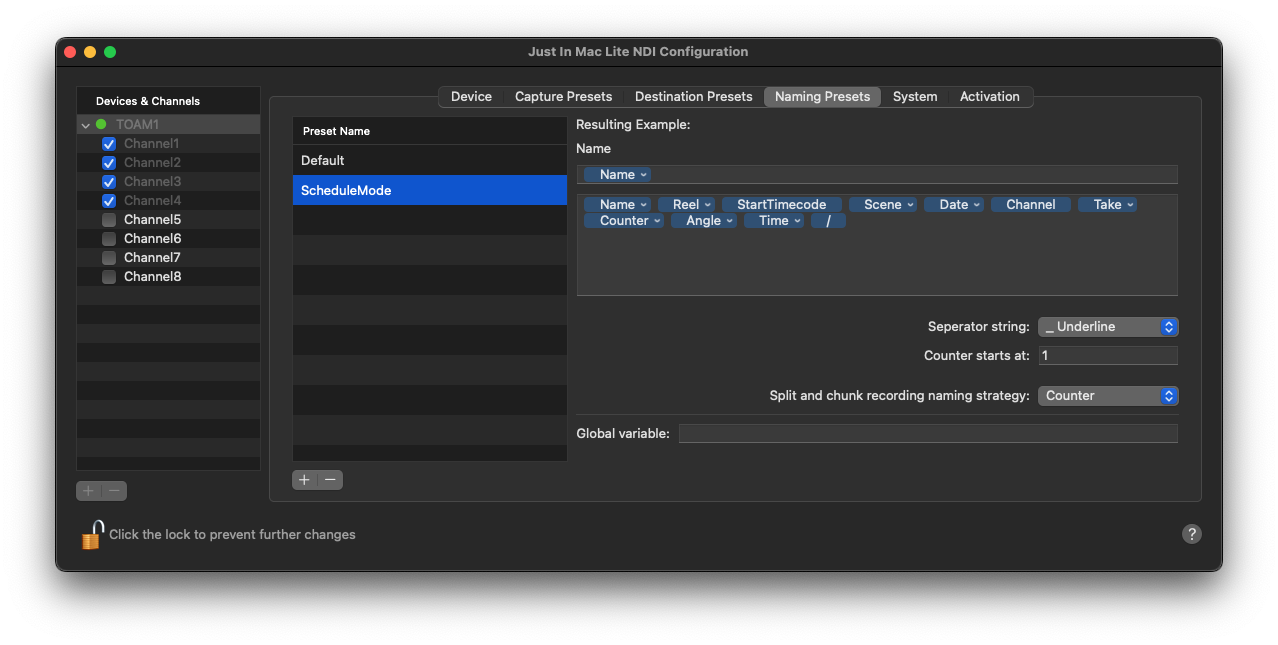Viewport: 1278px width, 645px height.
Task: Uncheck the Channel2 checkbox
Action: coord(109,163)
